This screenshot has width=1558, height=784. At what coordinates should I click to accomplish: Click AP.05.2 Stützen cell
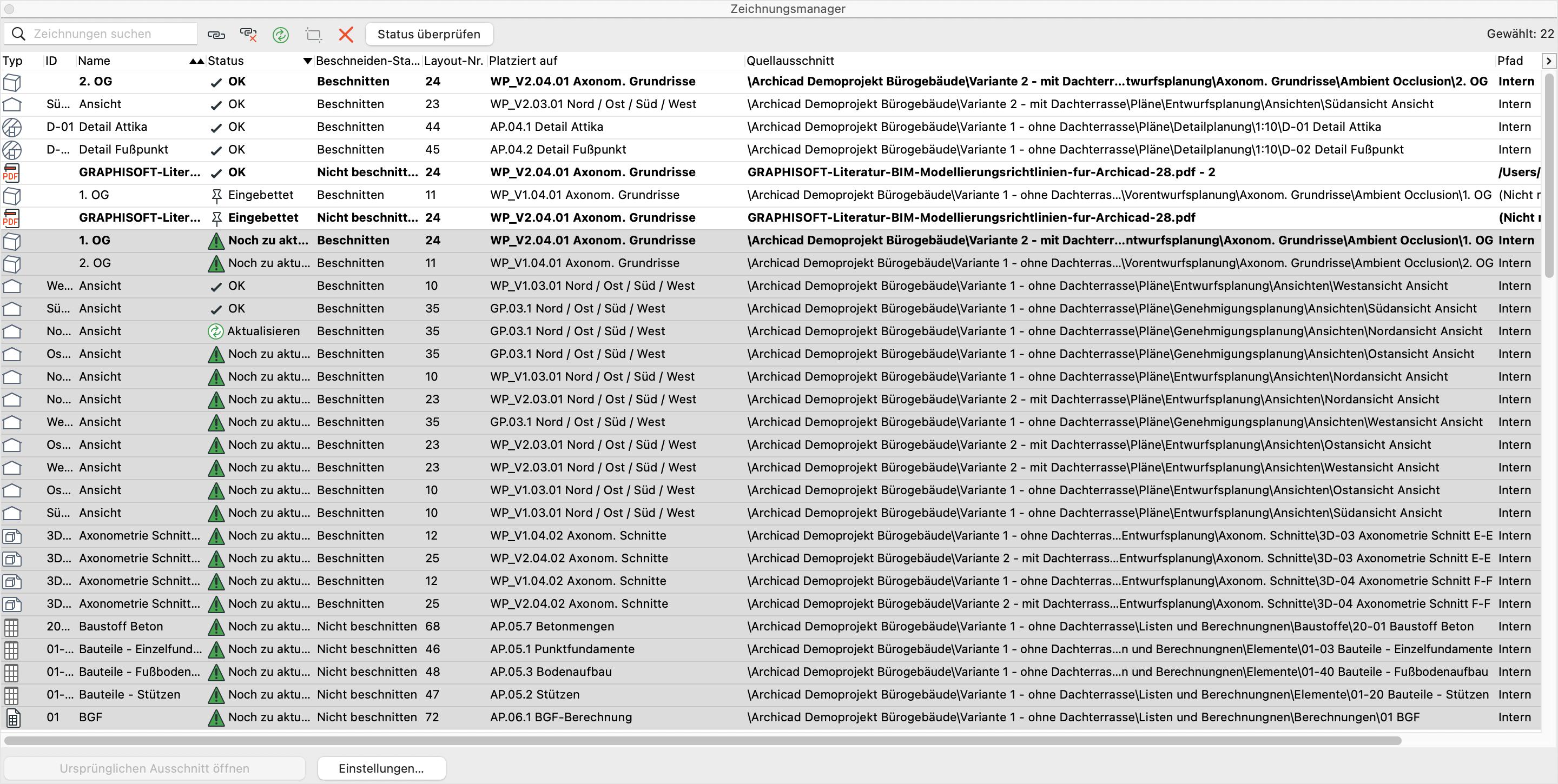pyautogui.click(x=534, y=695)
